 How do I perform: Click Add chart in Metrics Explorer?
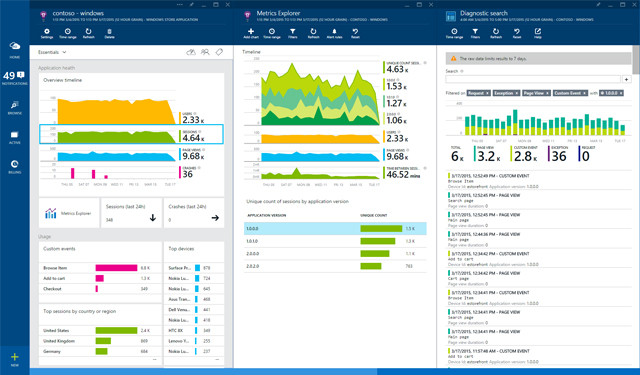[x=251, y=33]
